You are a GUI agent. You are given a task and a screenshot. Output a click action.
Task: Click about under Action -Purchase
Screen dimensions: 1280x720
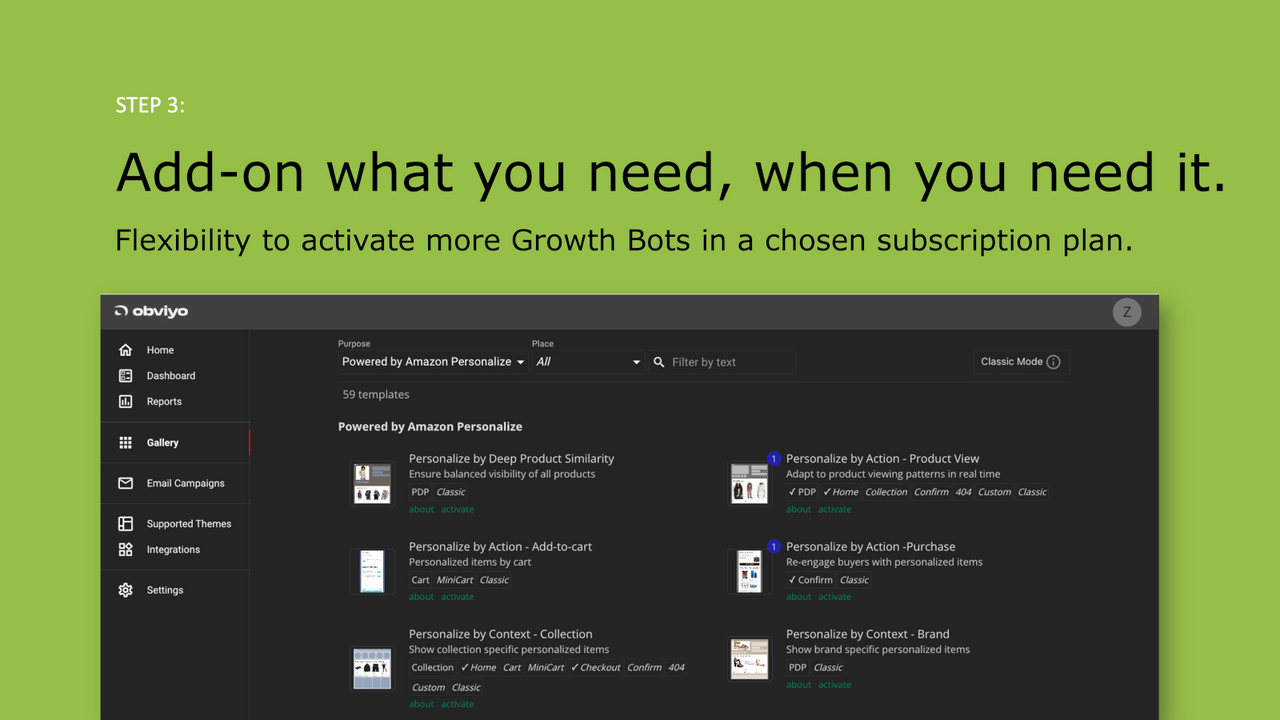799,597
